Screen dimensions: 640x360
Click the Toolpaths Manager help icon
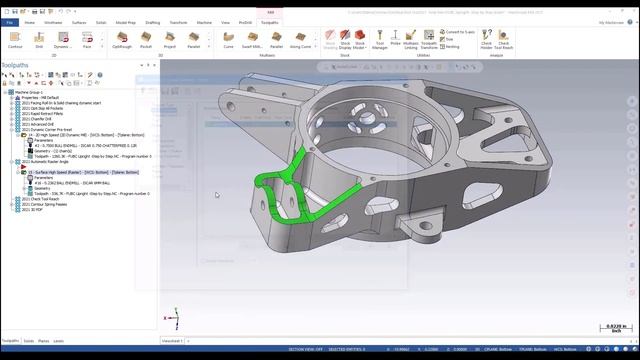(x=100, y=75)
